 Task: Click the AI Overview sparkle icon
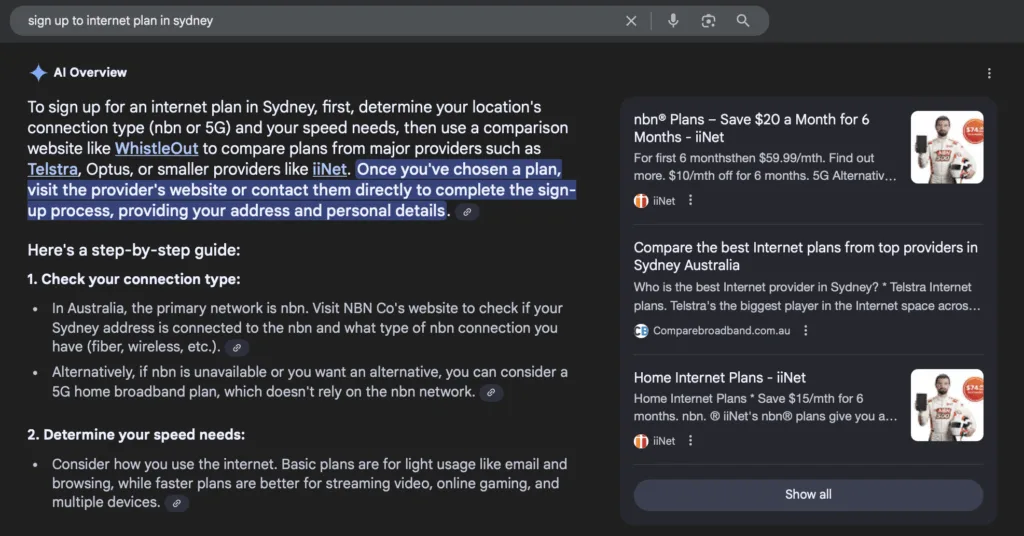(x=38, y=72)
